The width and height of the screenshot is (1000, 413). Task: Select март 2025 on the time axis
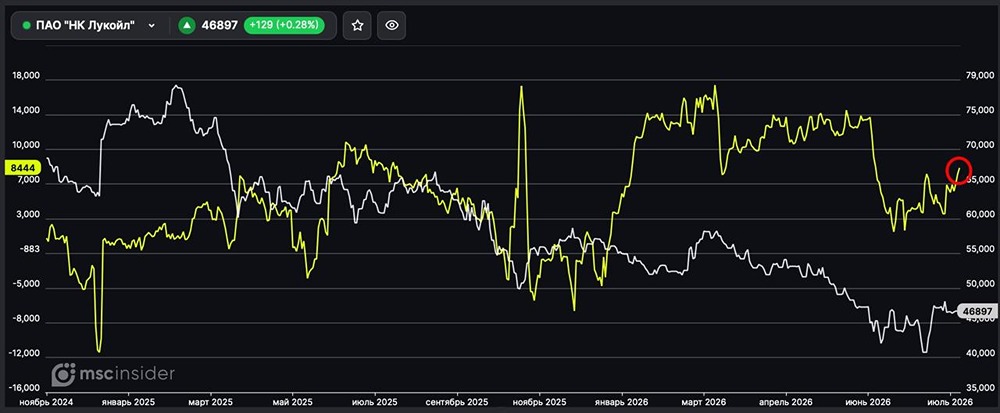[212, 402]
